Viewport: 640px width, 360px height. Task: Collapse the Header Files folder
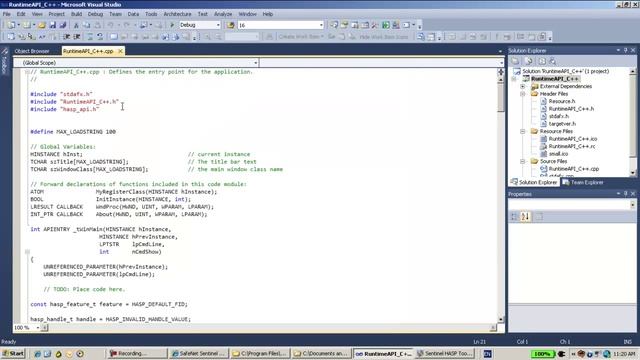coord(523,94)
